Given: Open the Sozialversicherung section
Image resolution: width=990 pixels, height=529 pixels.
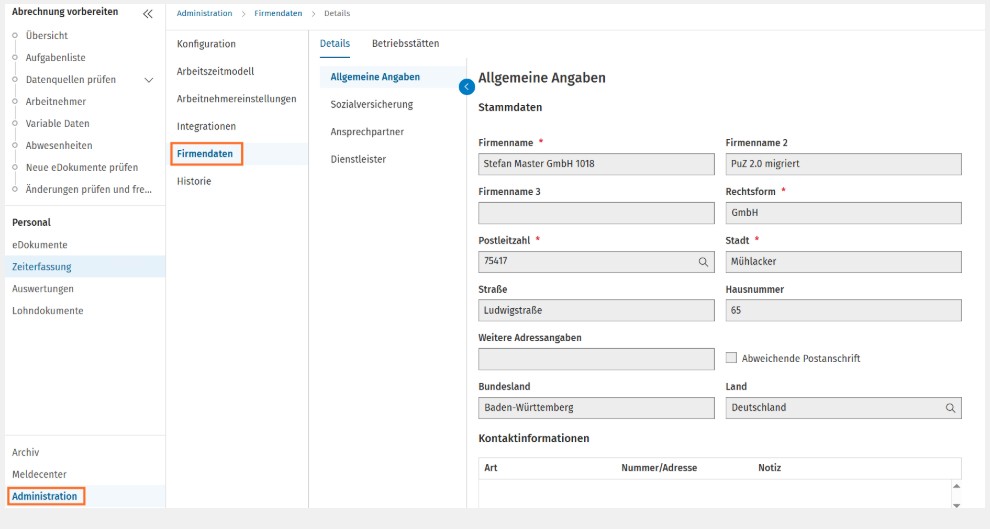Looking at the screenshot, I should [372, 104].
